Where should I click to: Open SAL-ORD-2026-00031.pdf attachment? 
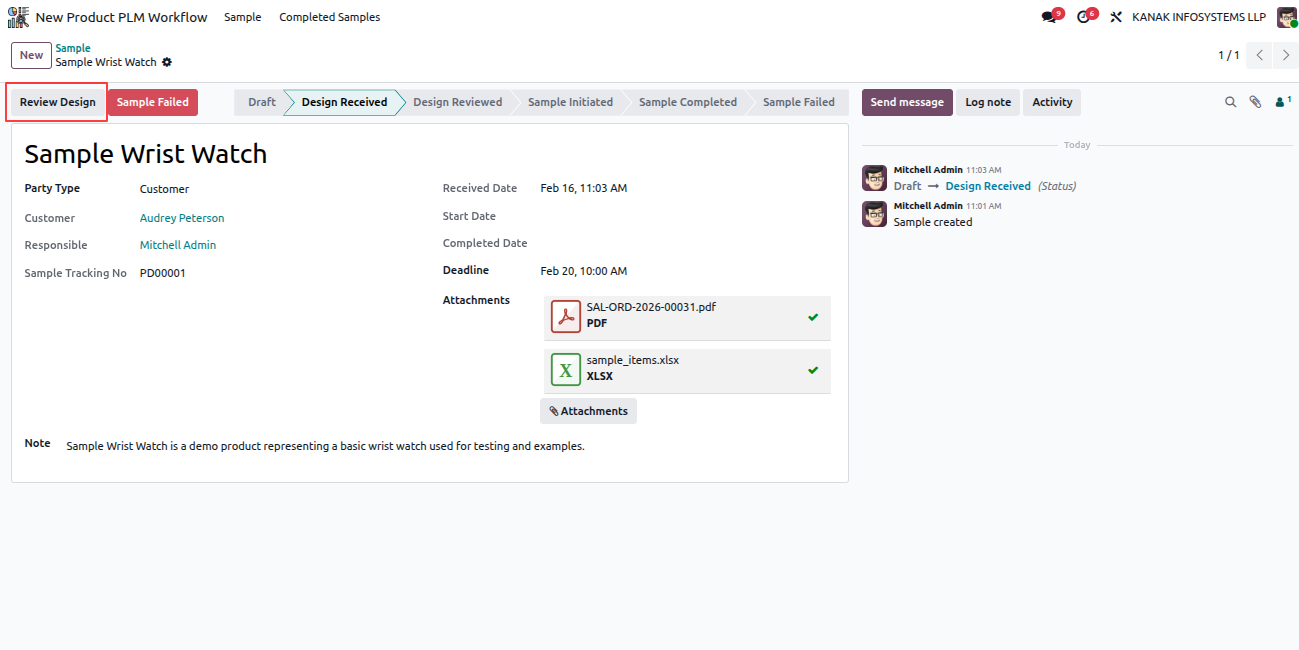point(651,307)
